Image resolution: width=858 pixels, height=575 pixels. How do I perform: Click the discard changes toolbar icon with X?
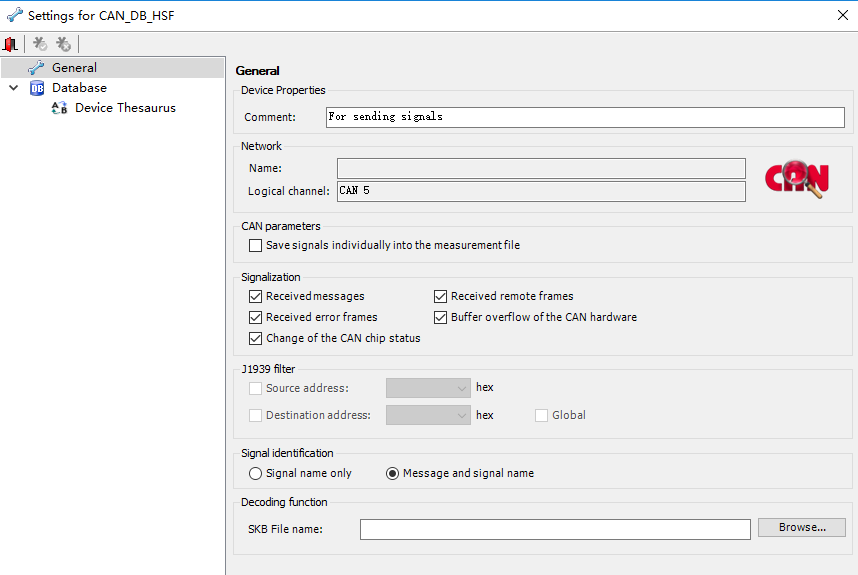(x=63, y=44)
